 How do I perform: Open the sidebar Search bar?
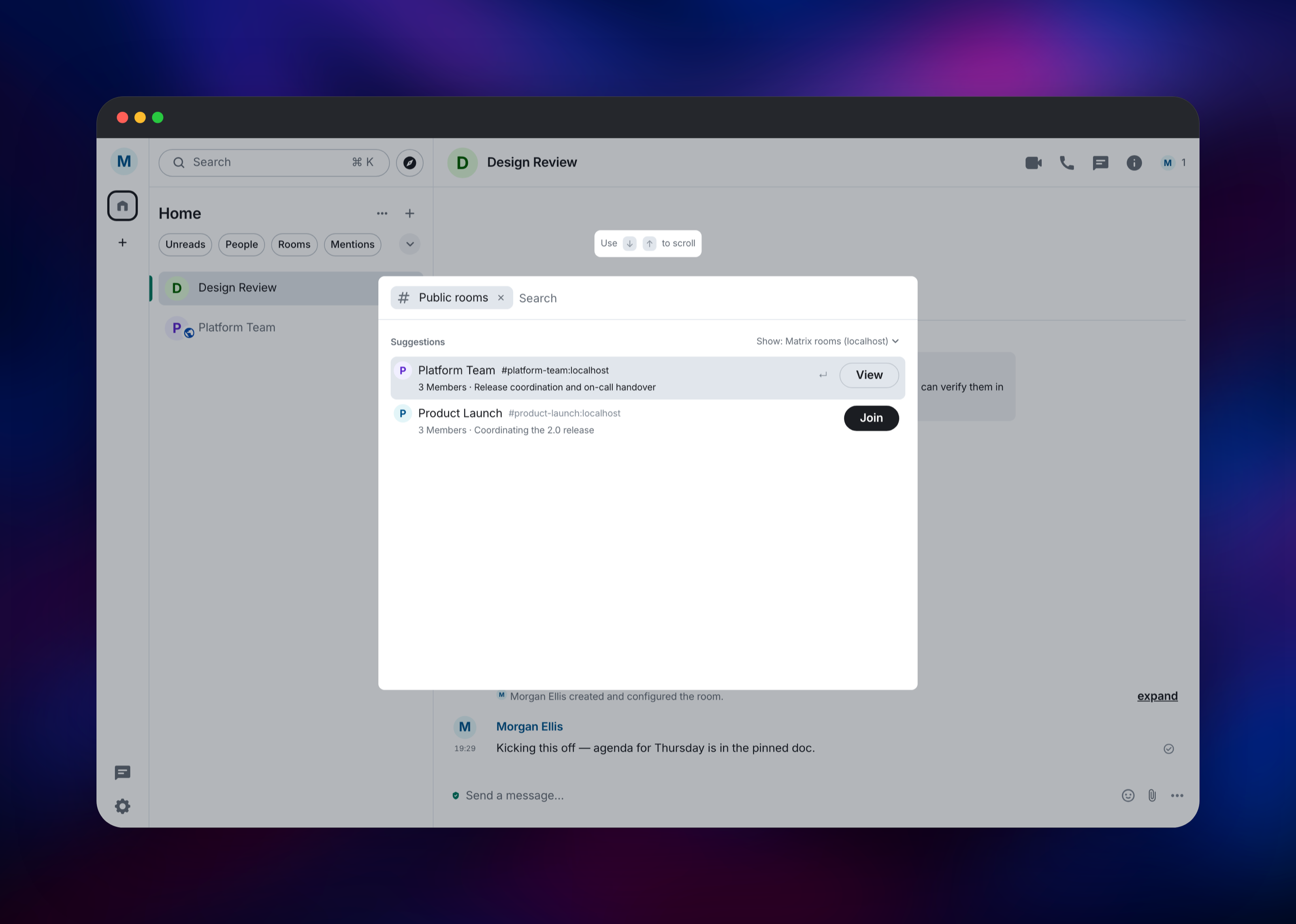point(274,163)
